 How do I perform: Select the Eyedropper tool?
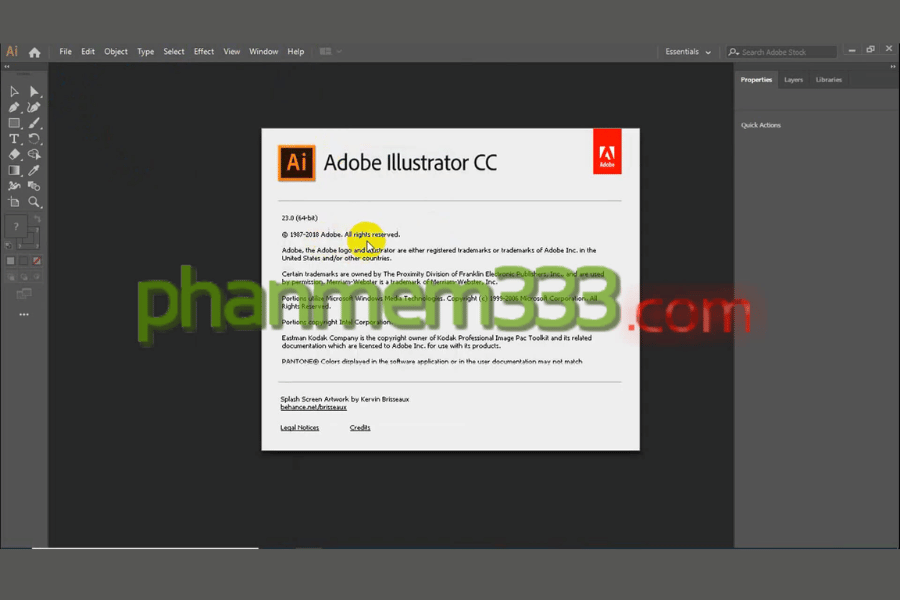click(x=34, y=170)
